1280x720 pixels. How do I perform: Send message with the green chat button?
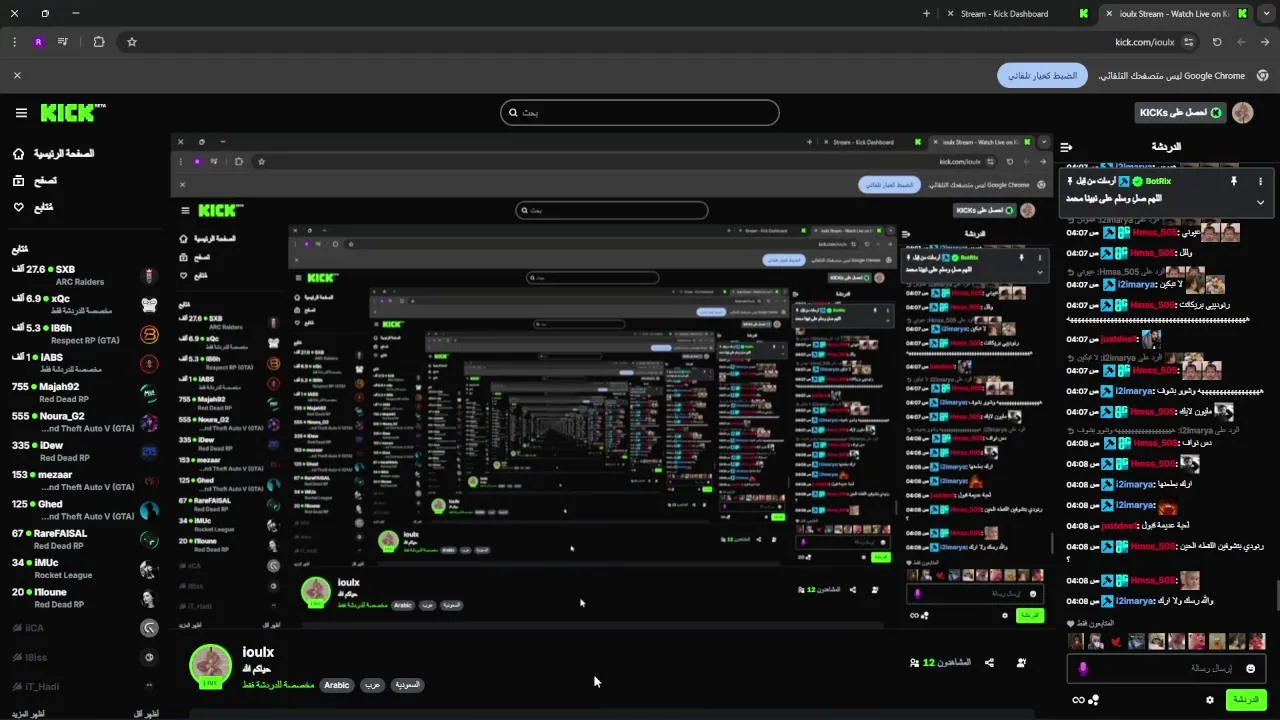(x=1246, y=700)
